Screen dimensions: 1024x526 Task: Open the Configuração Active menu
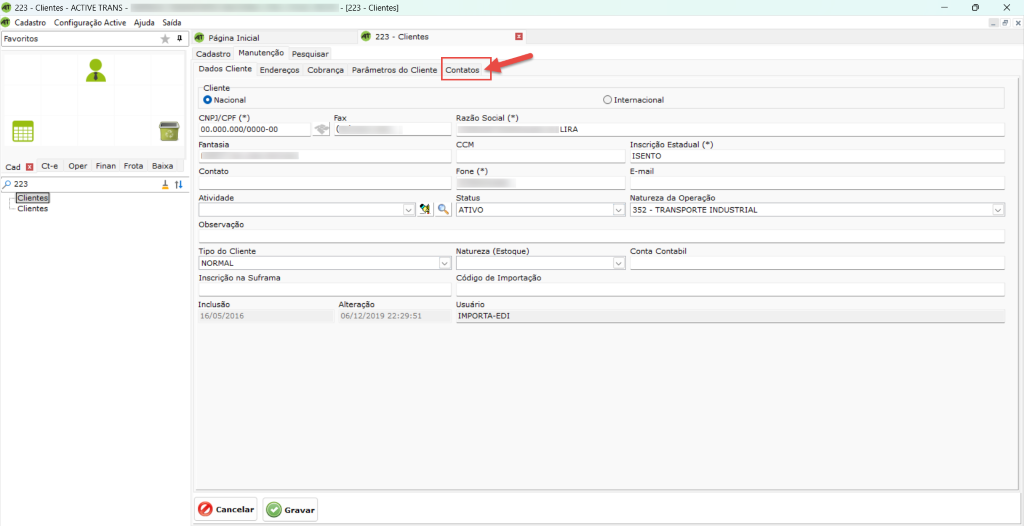coord(90,22)
